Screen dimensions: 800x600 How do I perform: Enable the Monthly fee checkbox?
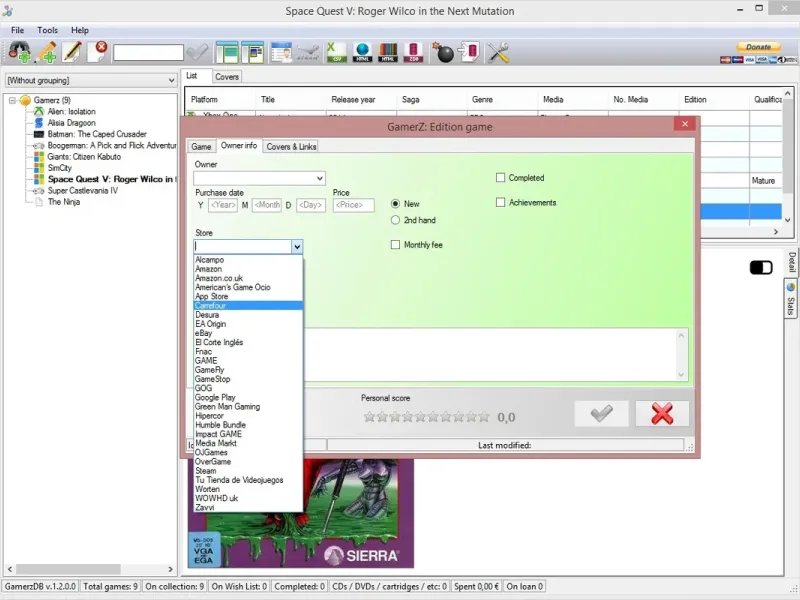tap(395, 245)
